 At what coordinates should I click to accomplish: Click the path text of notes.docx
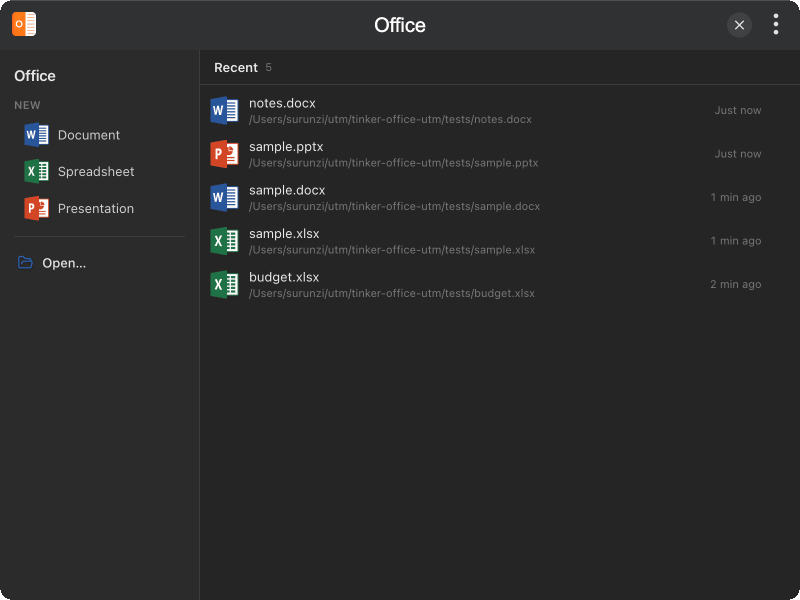[390, 119]
